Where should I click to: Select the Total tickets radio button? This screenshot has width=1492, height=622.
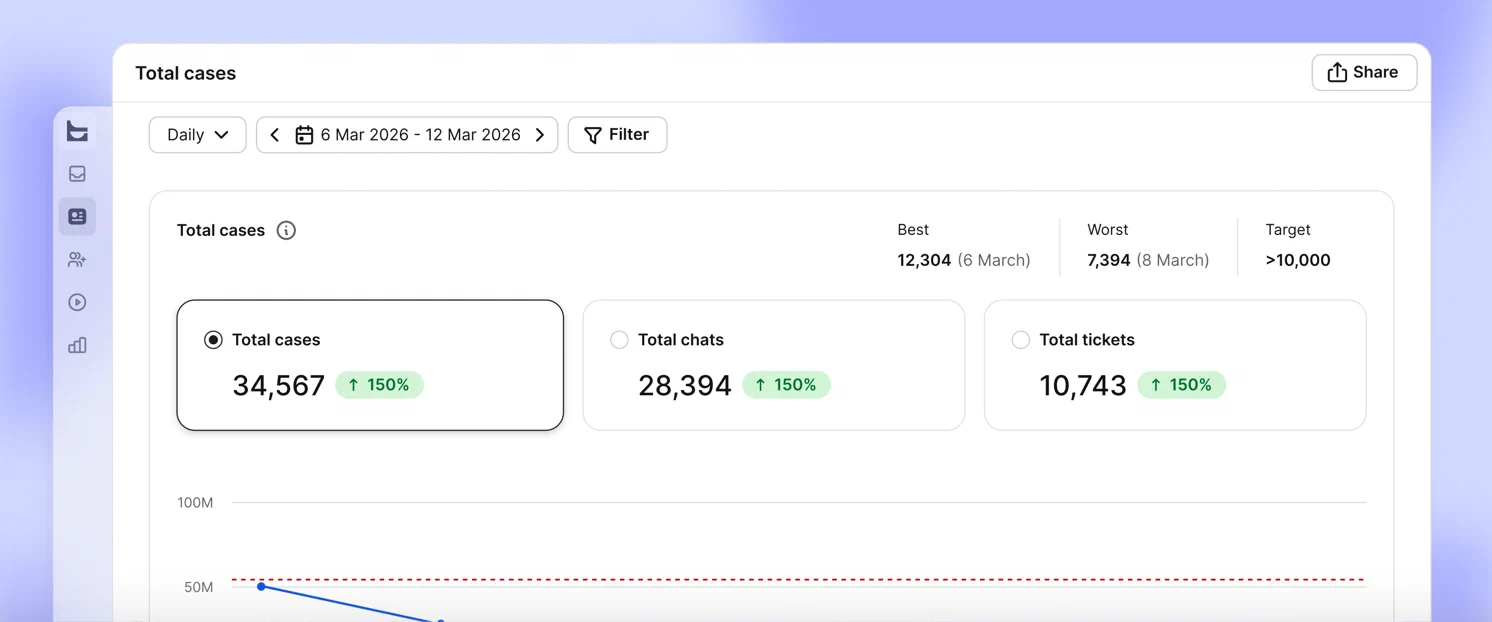click(1020, 340)
